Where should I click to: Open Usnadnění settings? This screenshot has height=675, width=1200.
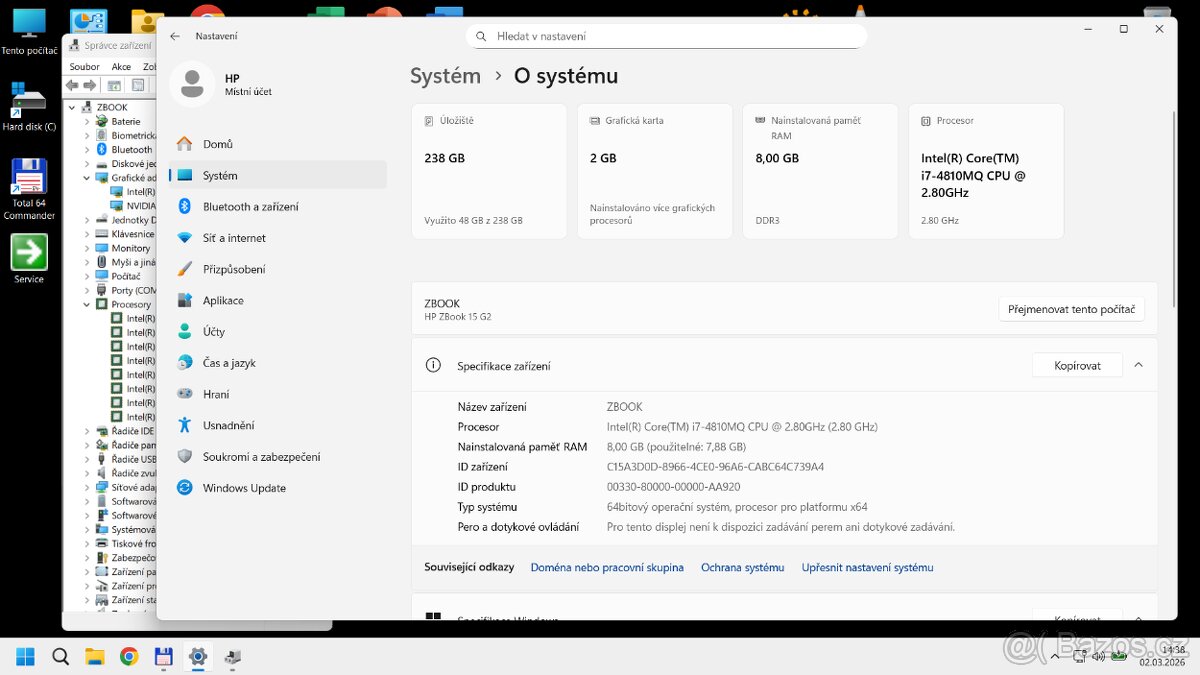[x=277, y=425]
